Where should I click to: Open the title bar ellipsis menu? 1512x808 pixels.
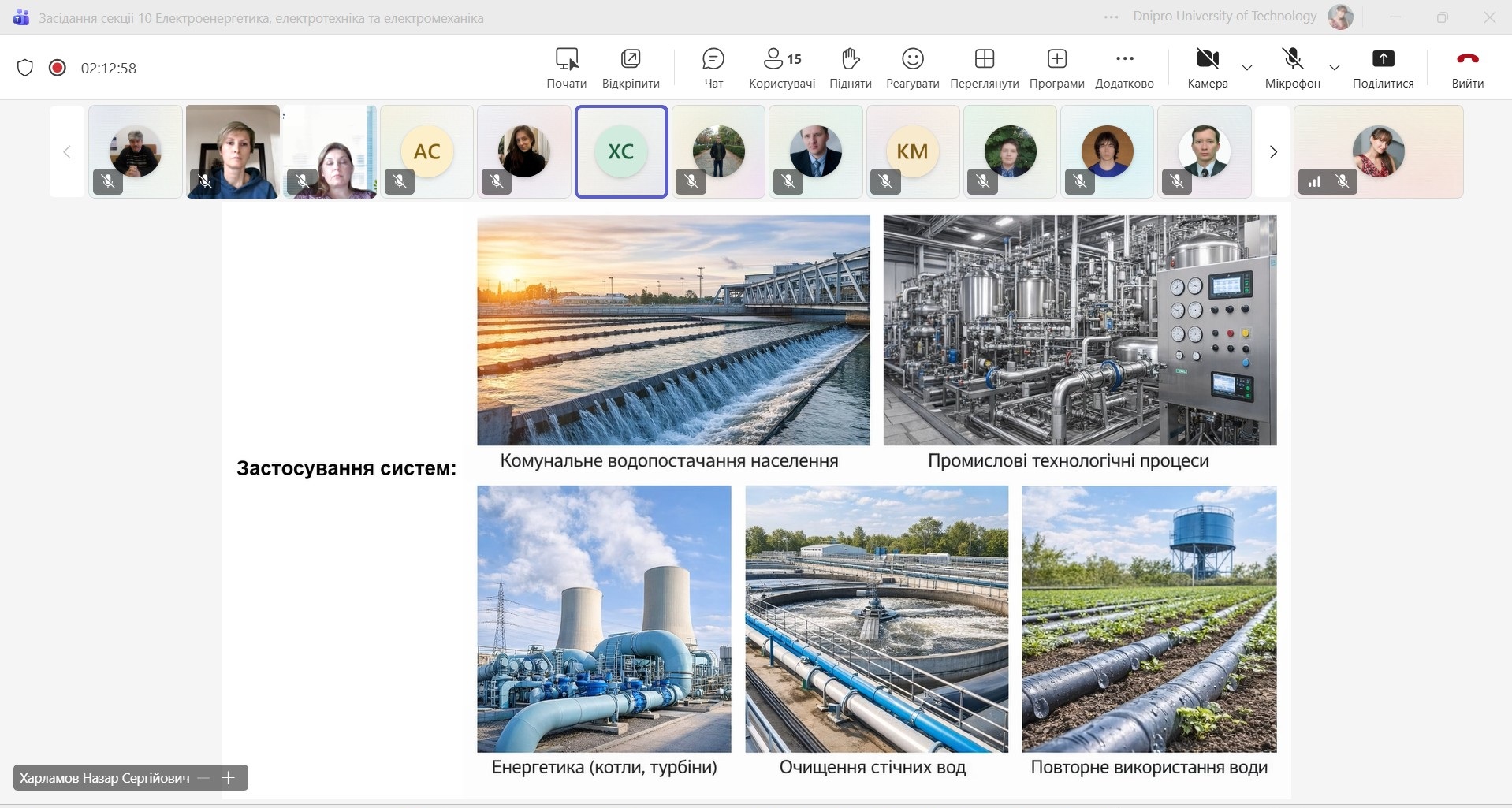(1111, 17)
